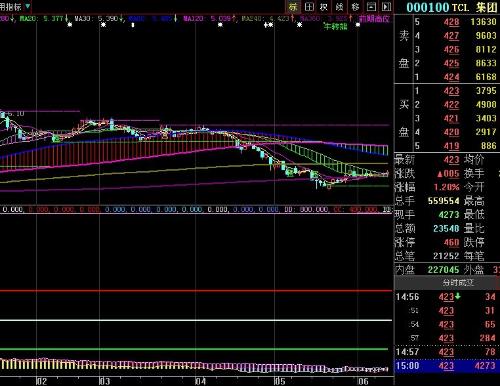Click the sell level 5 price 428
The height and width of the screenshot is (386, 500).
point(451,22)
